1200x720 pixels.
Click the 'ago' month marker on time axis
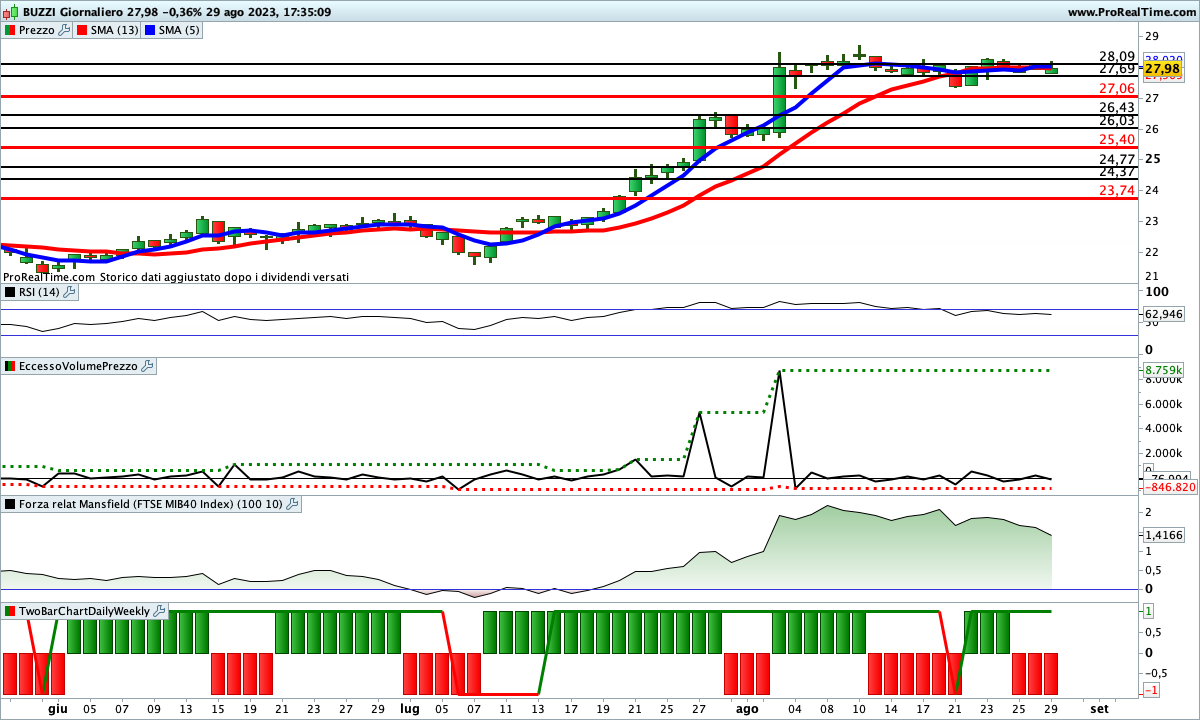pyautogui.click(x=747, y=707)
